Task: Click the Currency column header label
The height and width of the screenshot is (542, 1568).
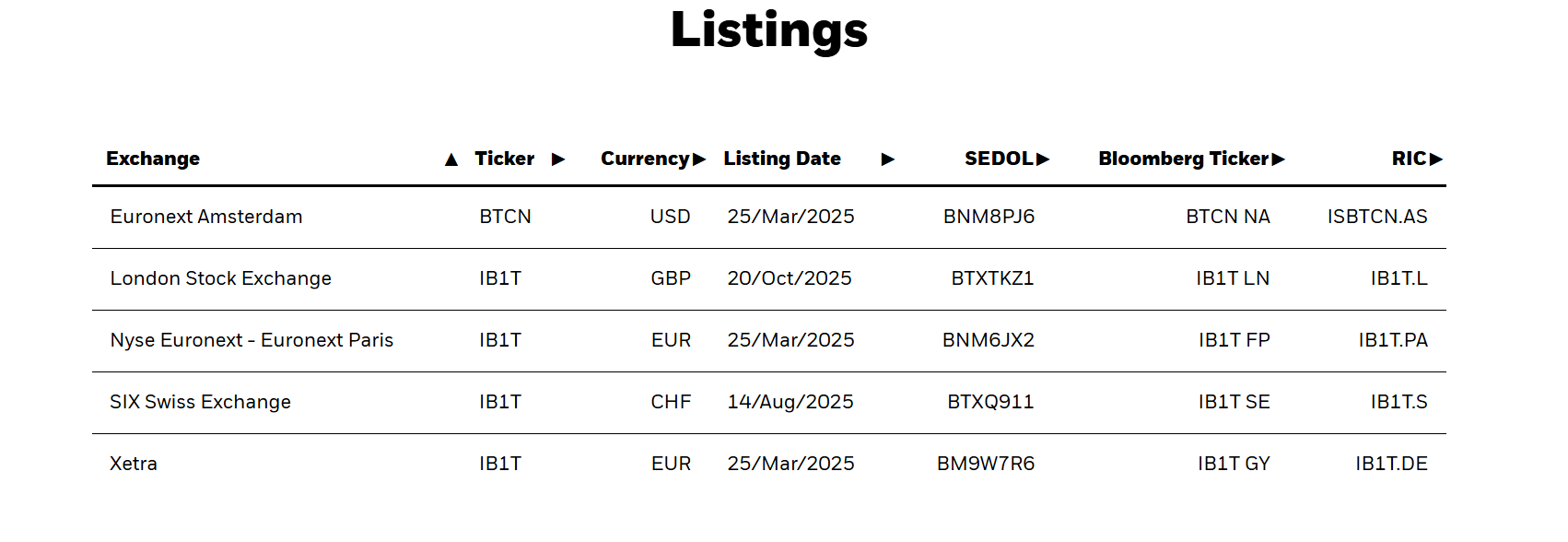Action: (644, 159)
